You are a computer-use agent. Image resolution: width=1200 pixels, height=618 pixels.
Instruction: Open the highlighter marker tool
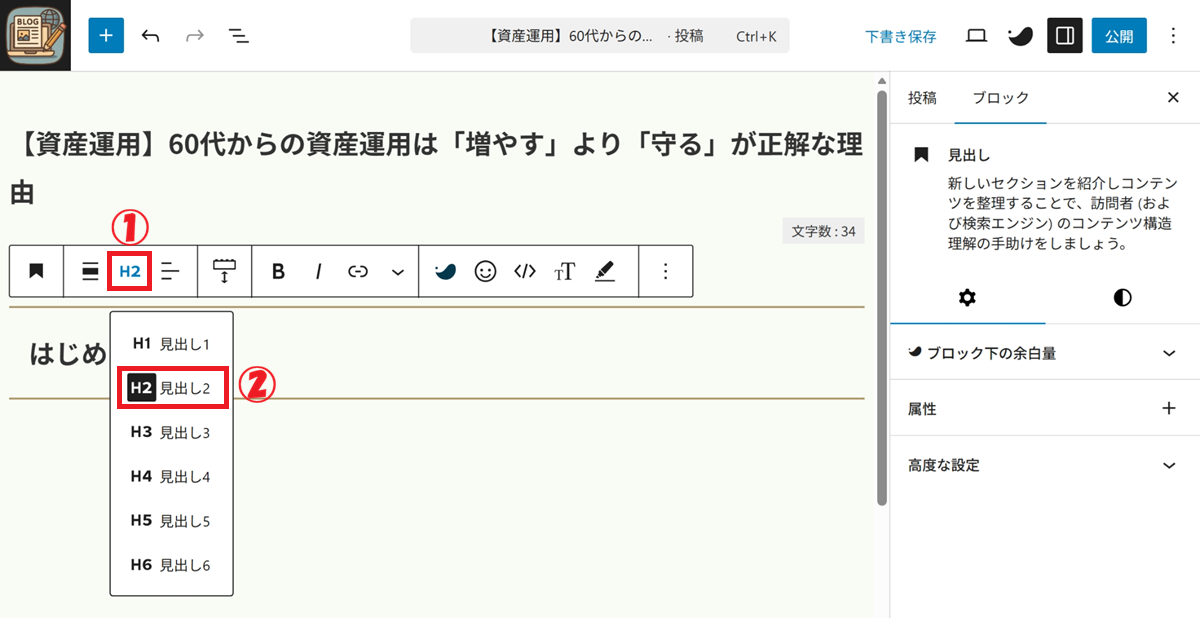click(605, 272)
